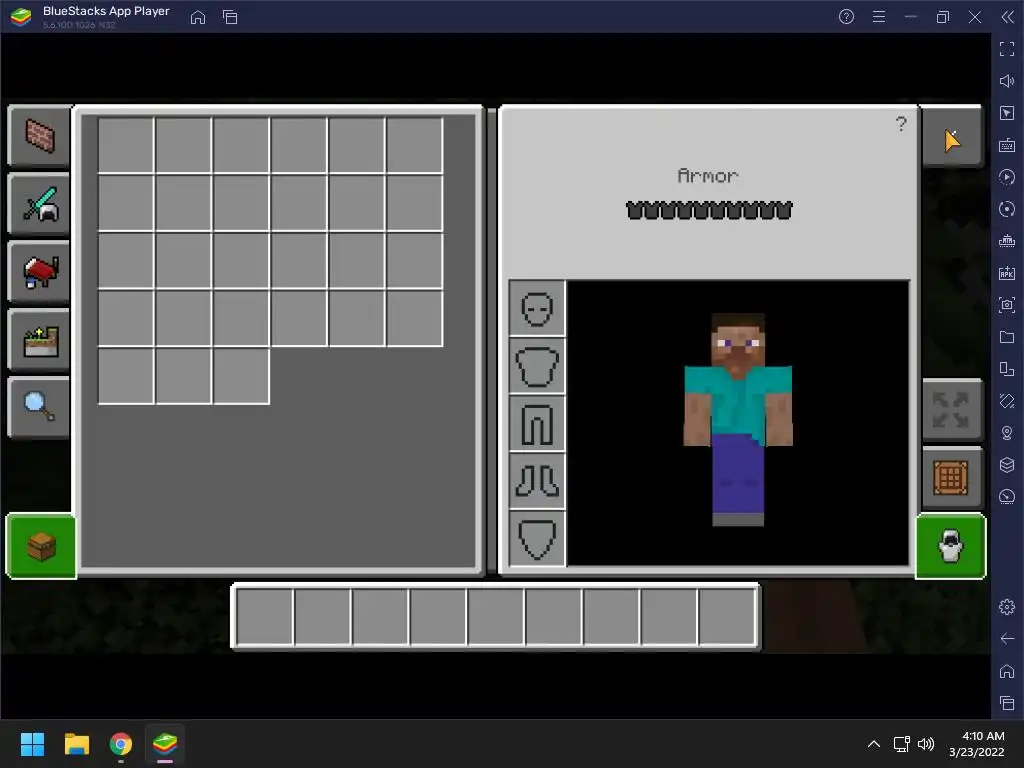Open Google Chrome from taskbar
Image resolution: width=1024 pixels, height=768 pixels.
tap(121, 744)
